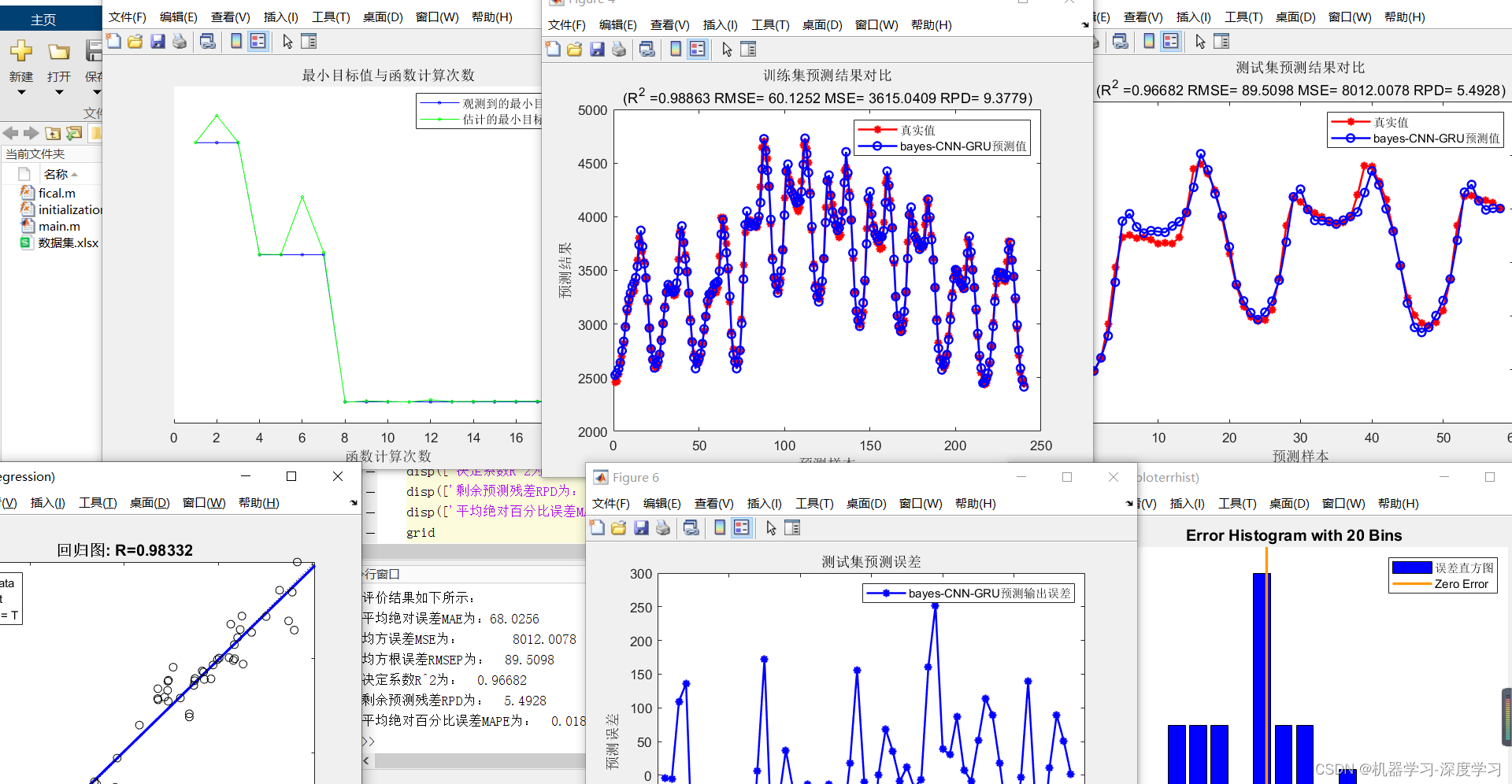Screen dimensions: 1512x784
Task: Click Print icon in leftmost figure toolbar
Action: coord(180,41)
